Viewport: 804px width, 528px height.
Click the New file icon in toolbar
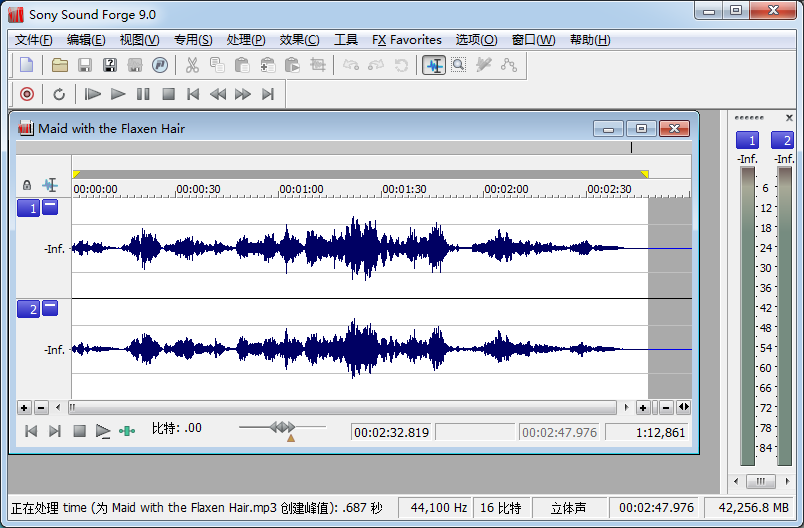click(x=27, y=65)
